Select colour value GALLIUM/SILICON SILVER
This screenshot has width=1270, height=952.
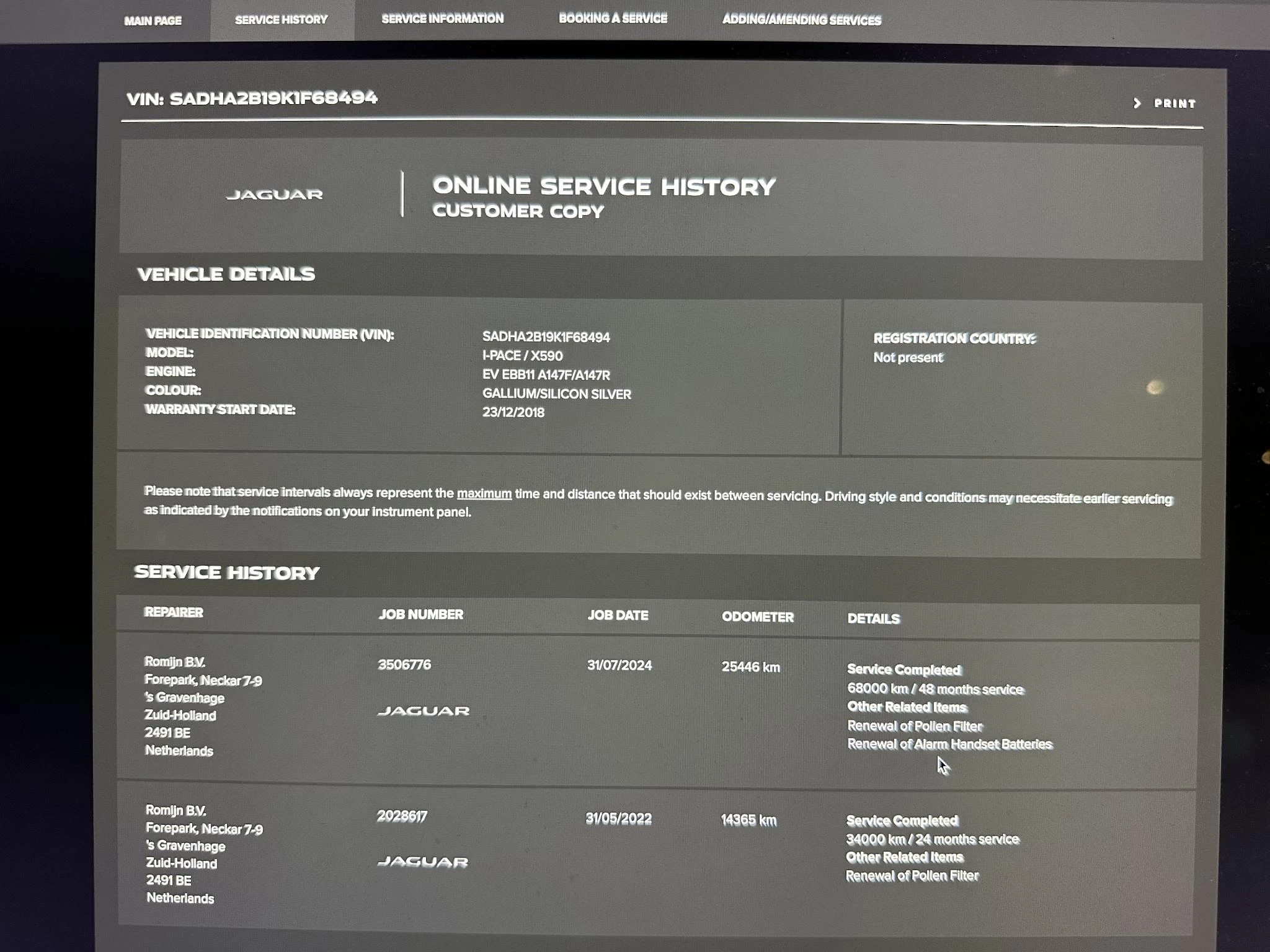556,394
